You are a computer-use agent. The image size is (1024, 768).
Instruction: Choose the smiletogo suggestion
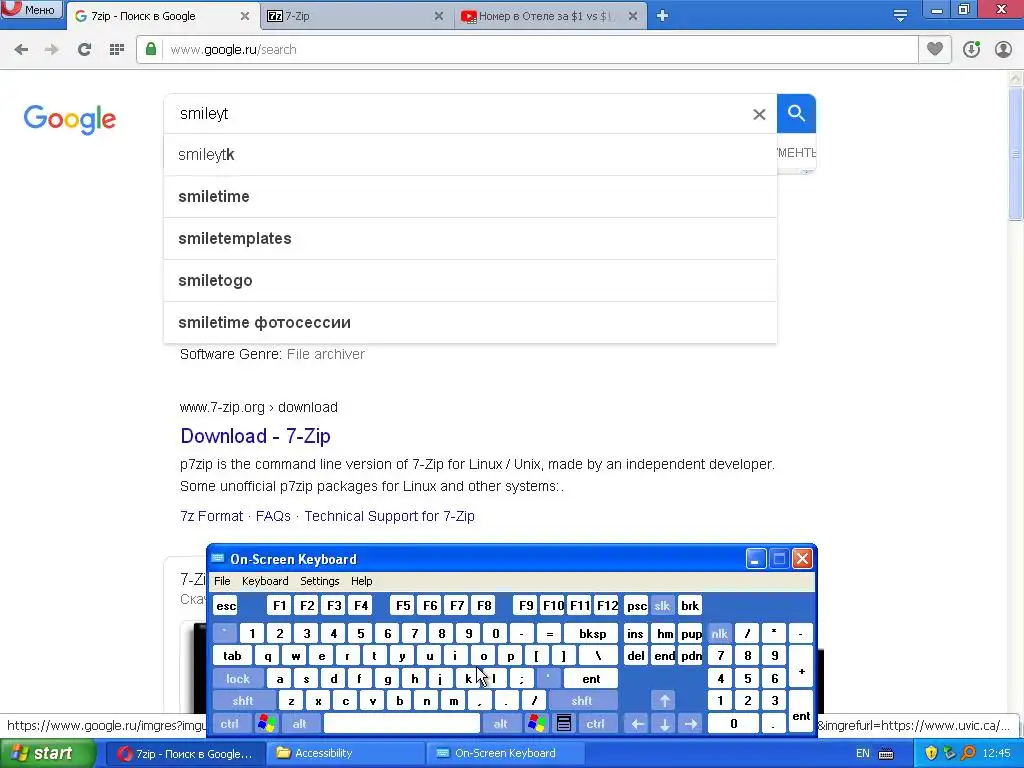[470, 280]
